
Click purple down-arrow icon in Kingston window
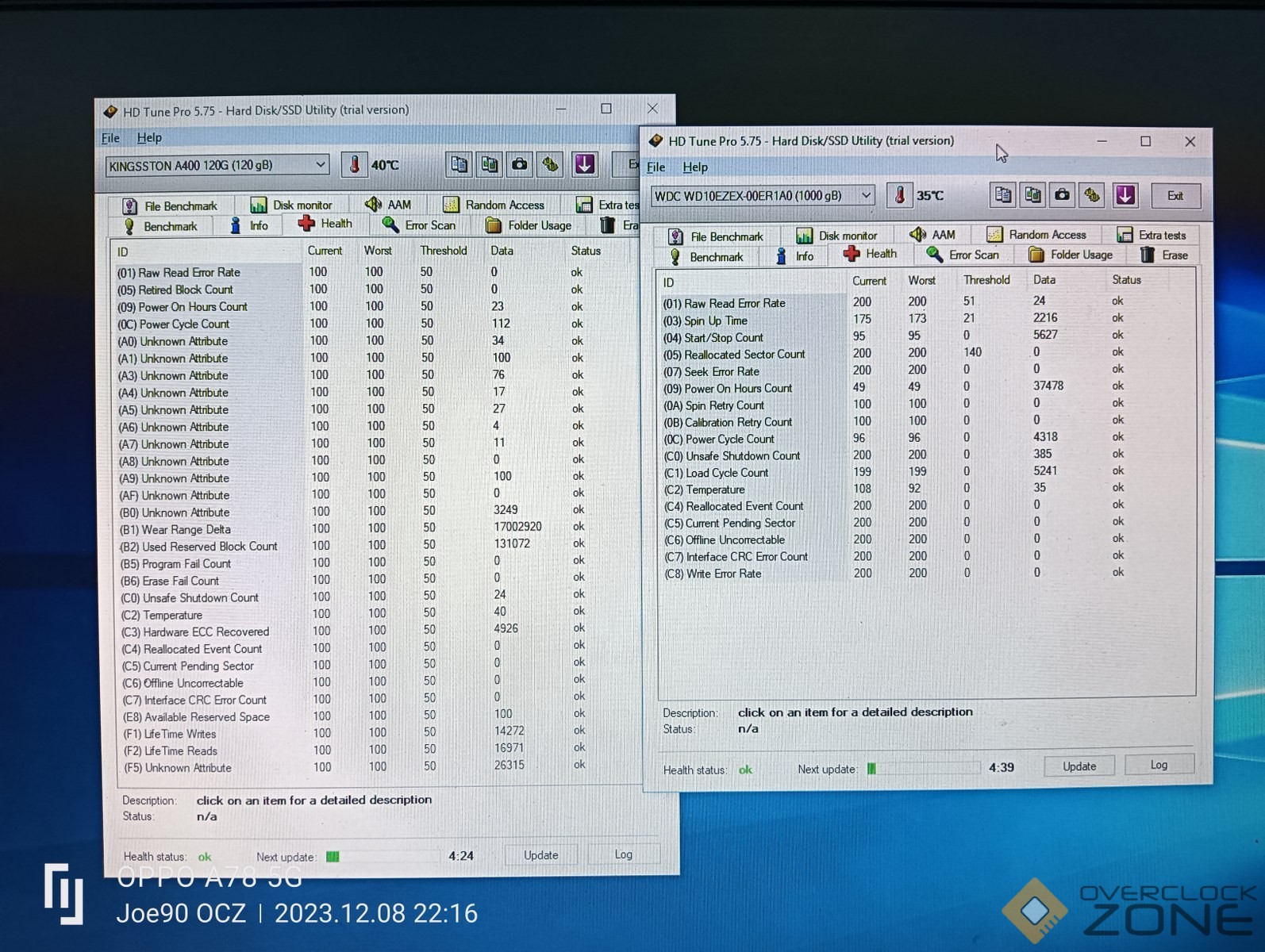(585, 164)
